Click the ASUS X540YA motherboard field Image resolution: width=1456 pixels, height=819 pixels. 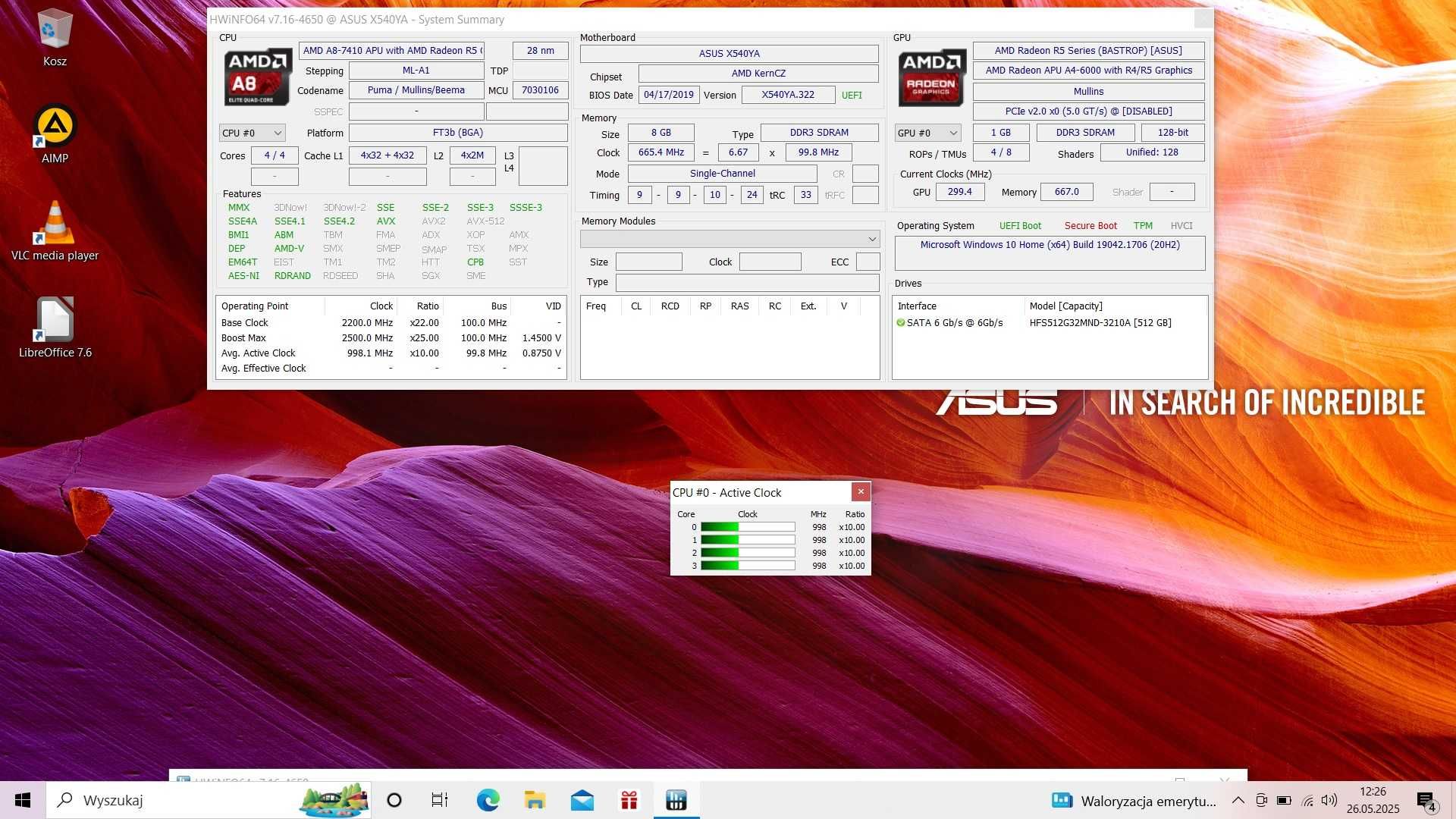pyautogui.click(x=730, y=54)
